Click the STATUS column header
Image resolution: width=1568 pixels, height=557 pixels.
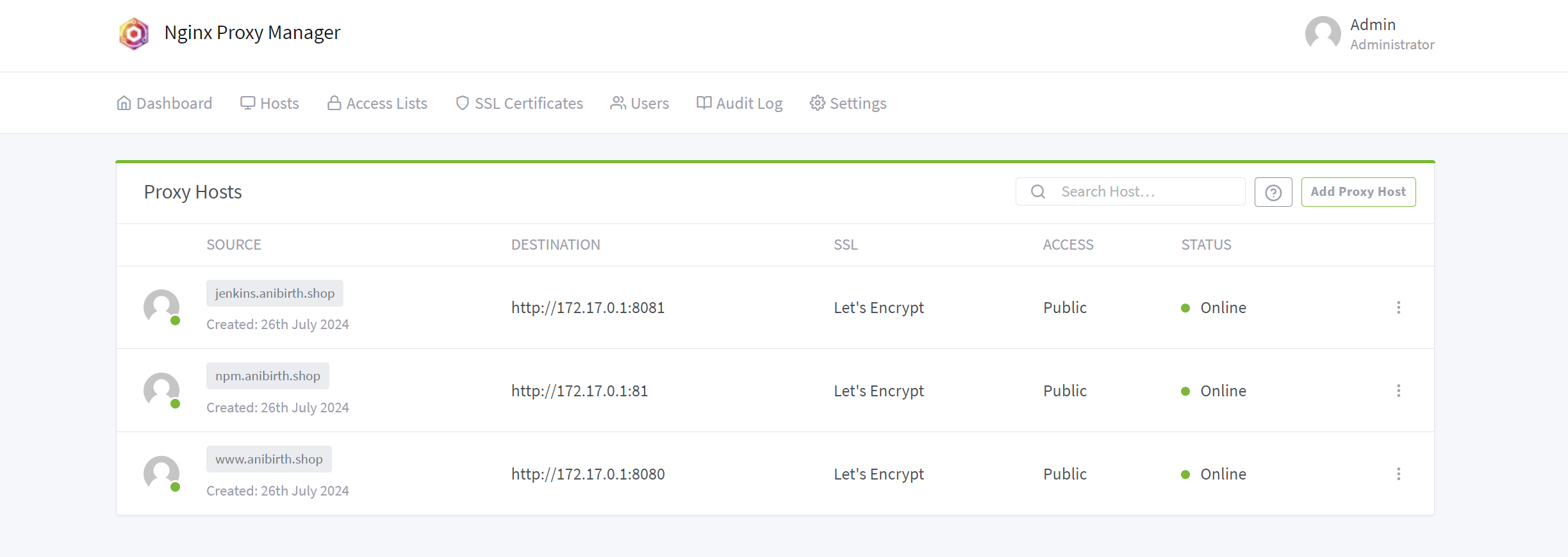(1207, 245)
